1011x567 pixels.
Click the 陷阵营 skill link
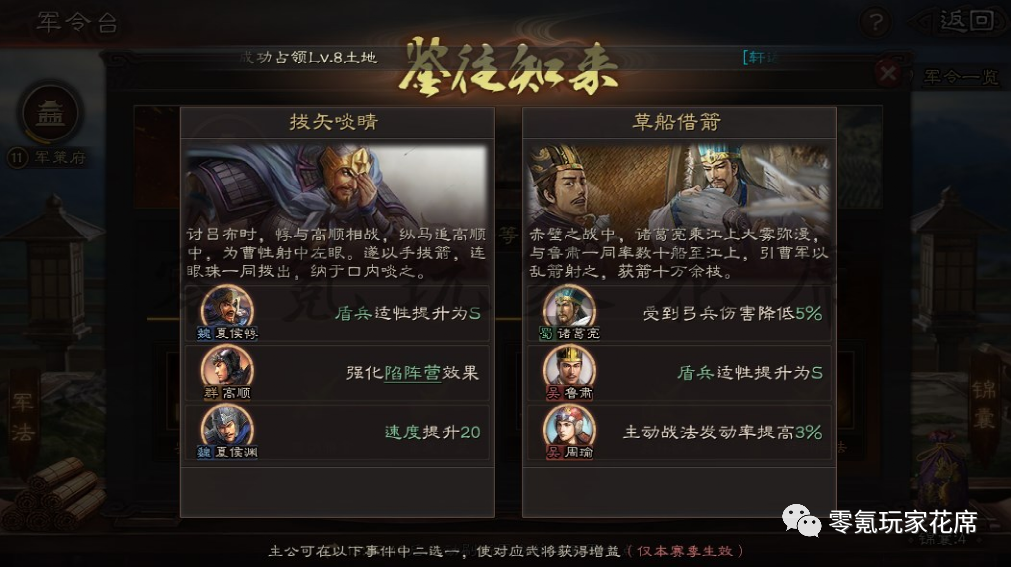tap(412, 372)
